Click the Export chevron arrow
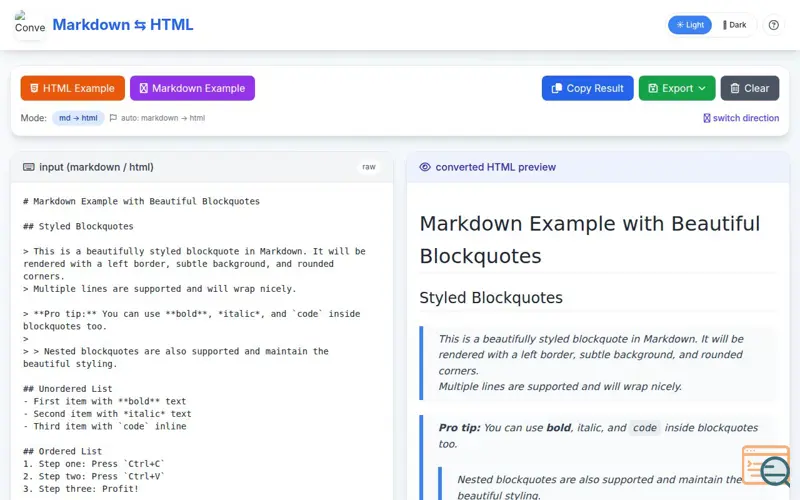800x500 pixels. click(702, 88)
